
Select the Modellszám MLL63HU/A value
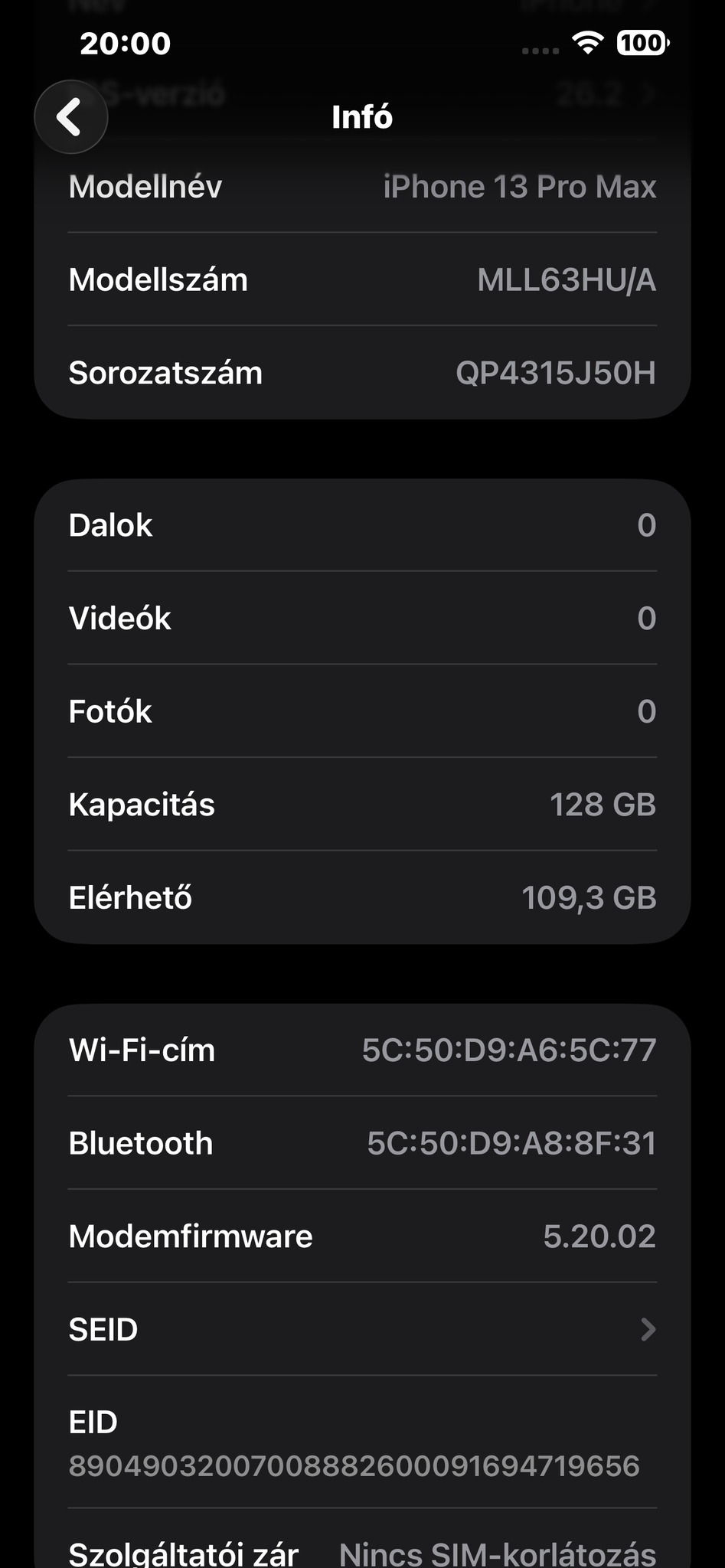567,280
